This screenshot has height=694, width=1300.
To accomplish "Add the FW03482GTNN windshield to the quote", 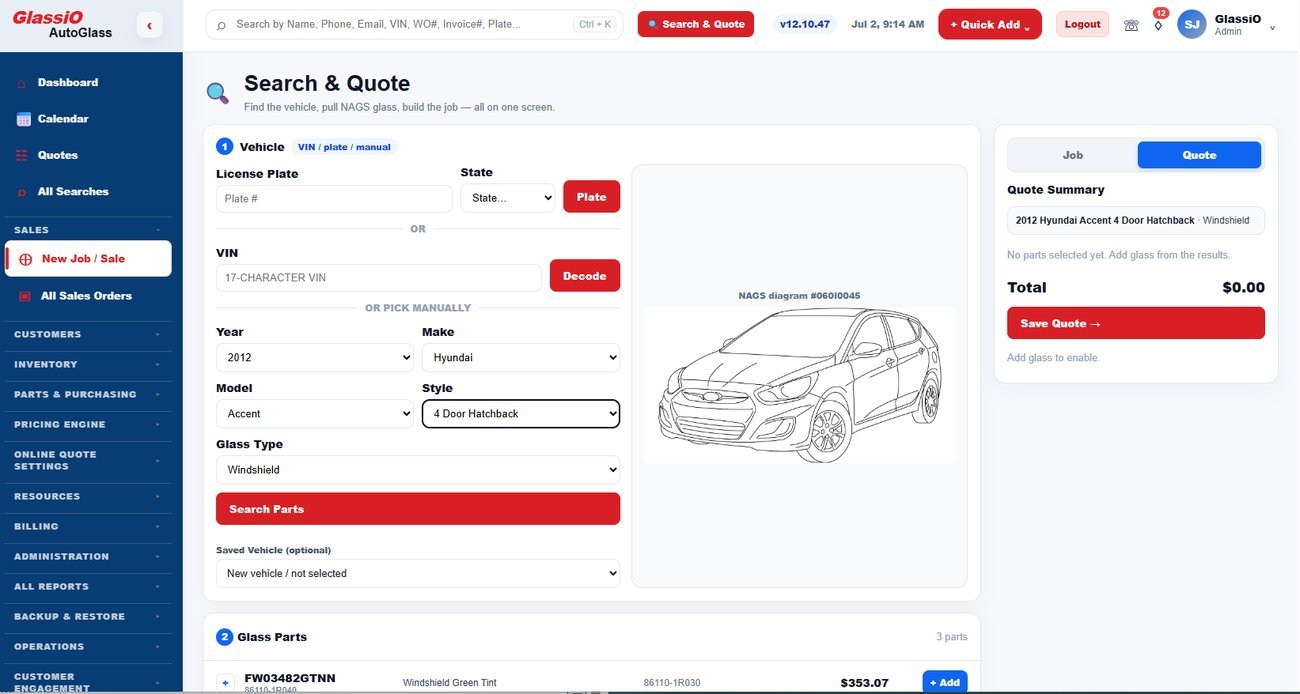I will pyautogui.click(x=945, y=682).
